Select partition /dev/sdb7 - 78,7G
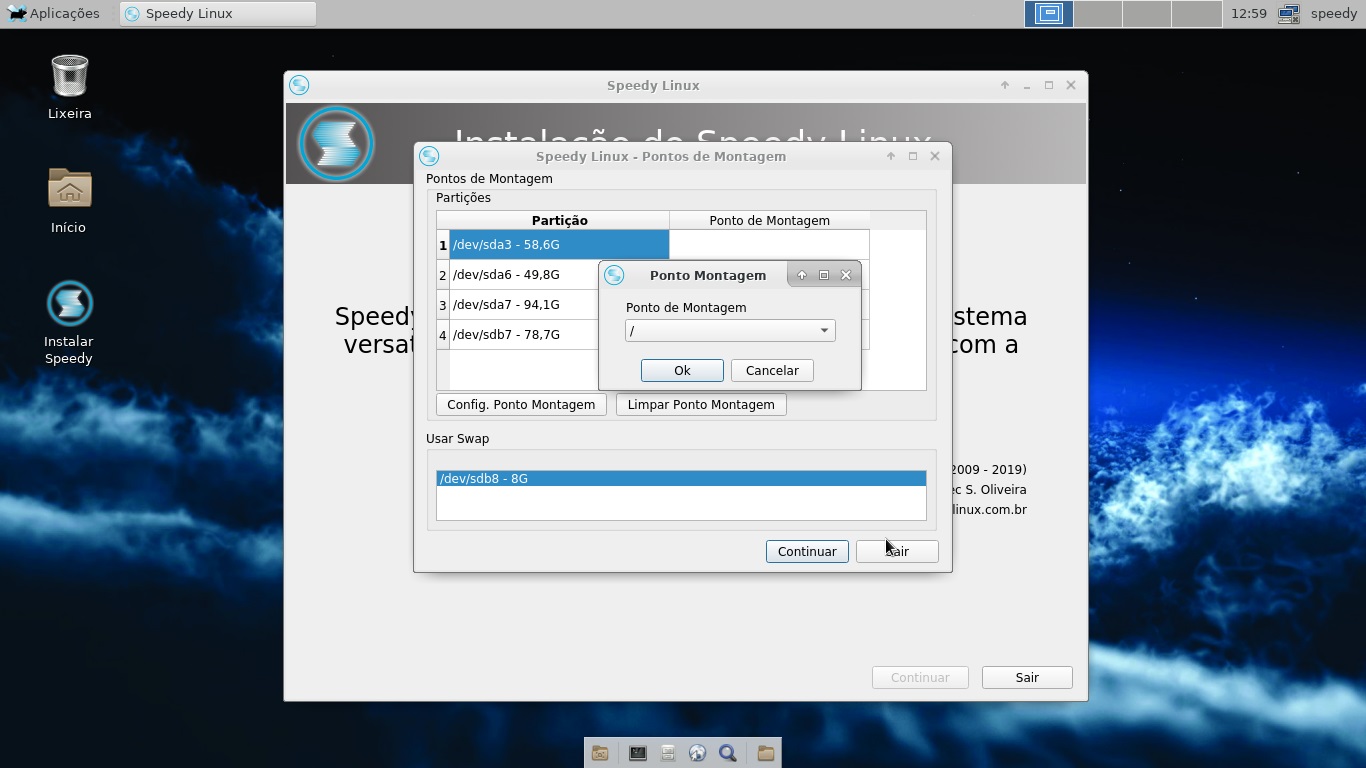 pyautogui.click(x=524, y=335)
